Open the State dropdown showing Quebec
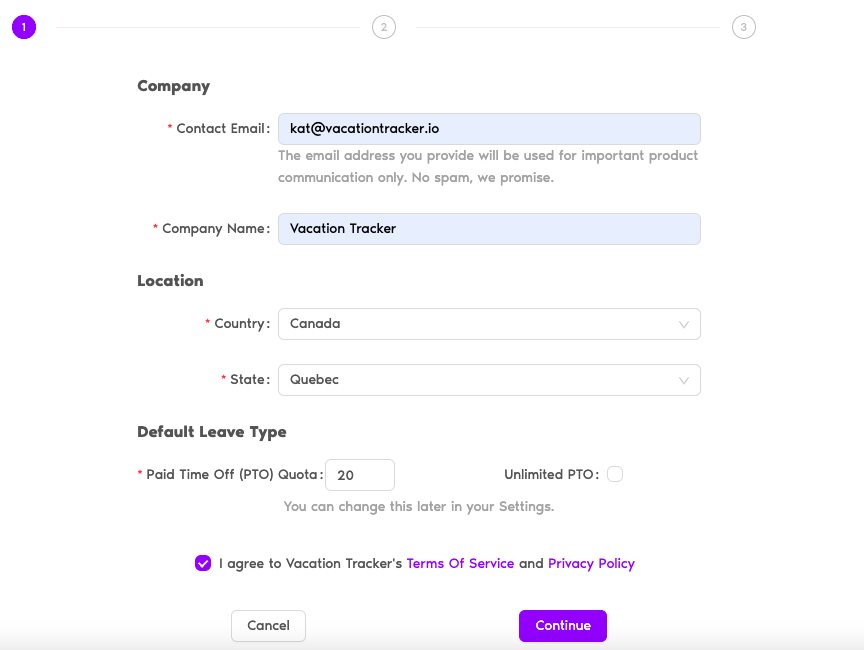This screenshot has width=864, height=650. pyautogui.click(x=489, y=380)
